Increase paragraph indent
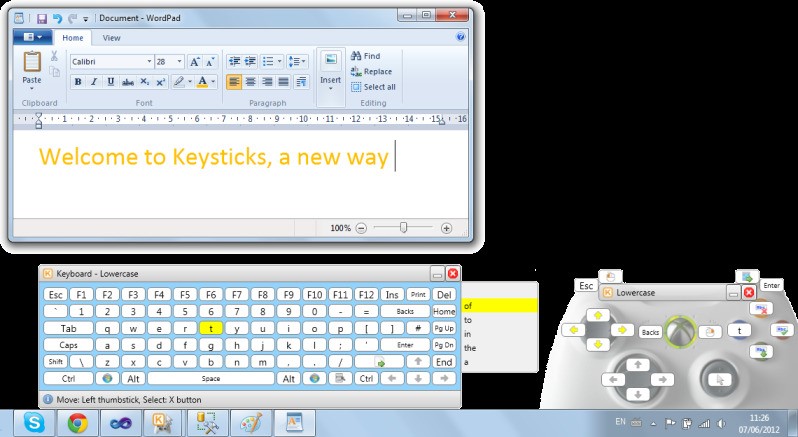 point(250,62)
